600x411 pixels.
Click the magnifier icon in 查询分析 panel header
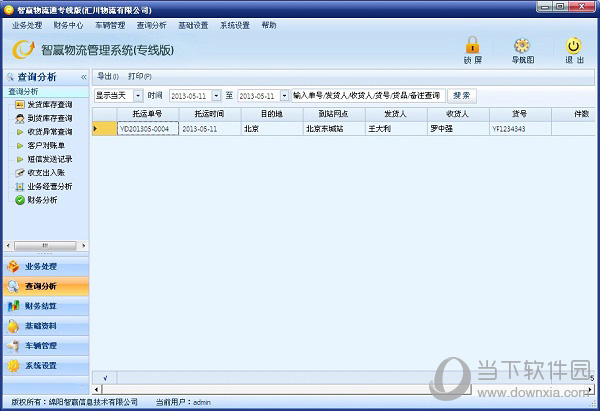tap(10, 77)
